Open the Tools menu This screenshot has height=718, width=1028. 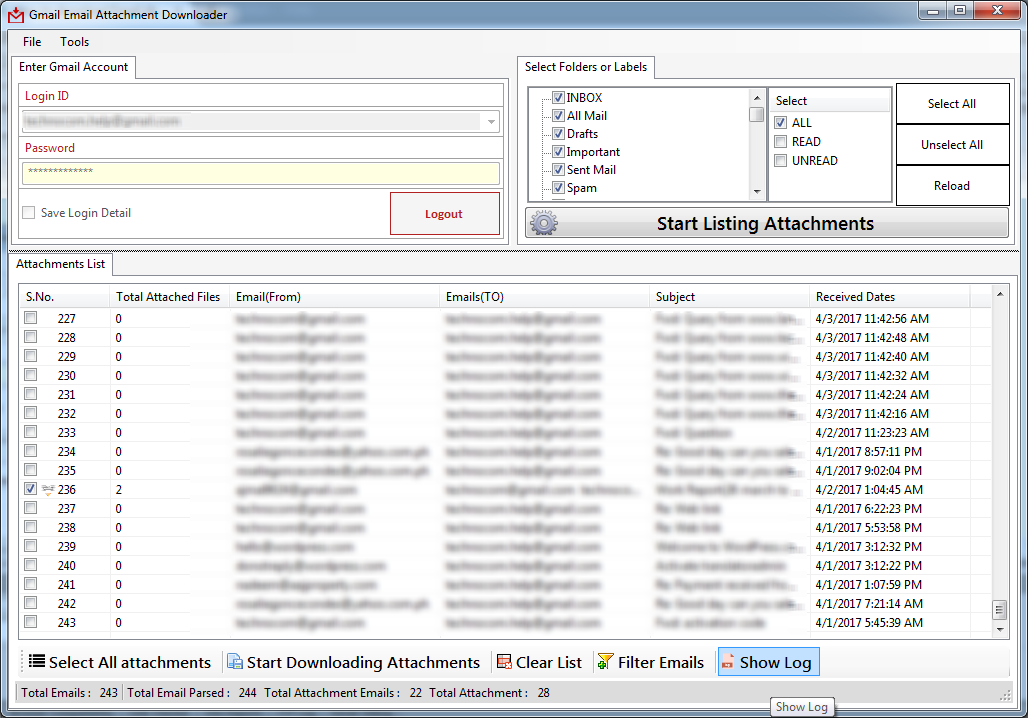click(75, 42)
